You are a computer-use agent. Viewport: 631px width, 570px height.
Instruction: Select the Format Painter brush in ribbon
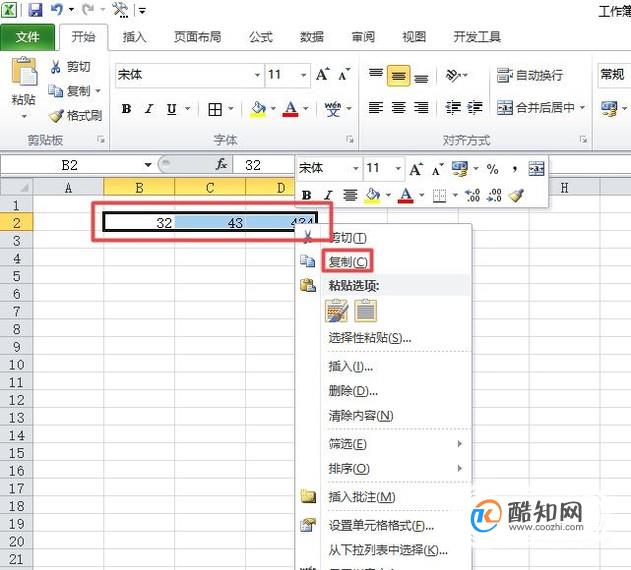click(x=56, y=116)
